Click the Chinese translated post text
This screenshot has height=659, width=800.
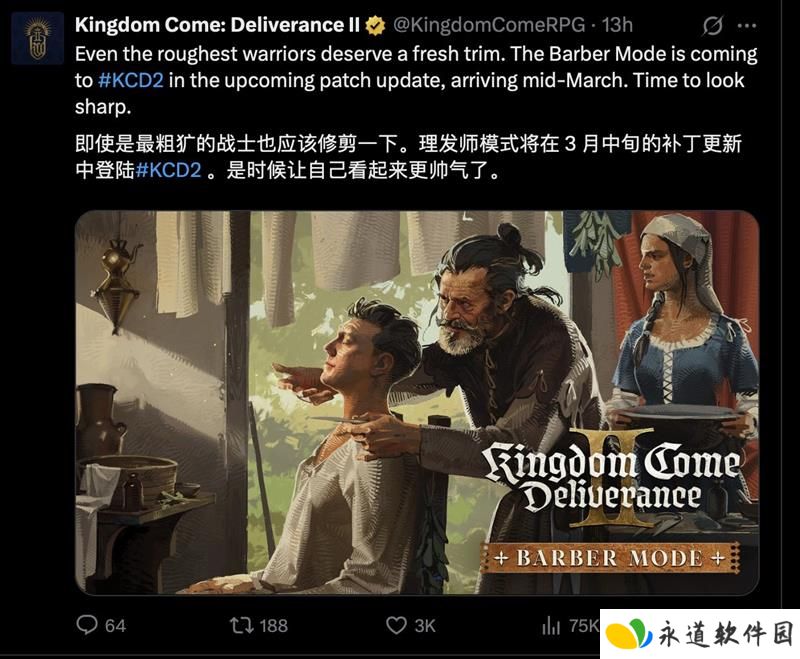(x=408, y=157)
